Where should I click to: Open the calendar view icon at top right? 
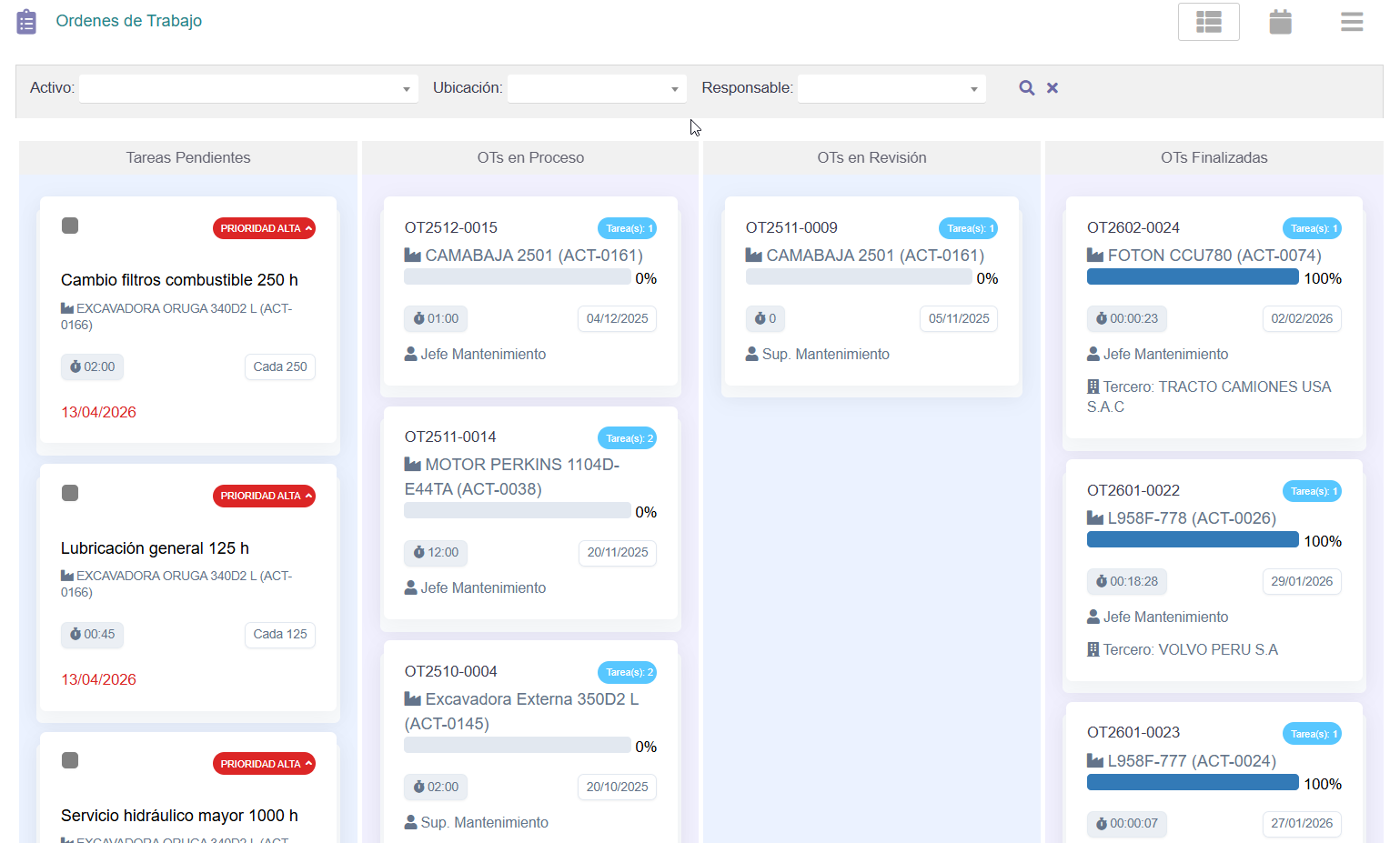tap(1280, 21)
